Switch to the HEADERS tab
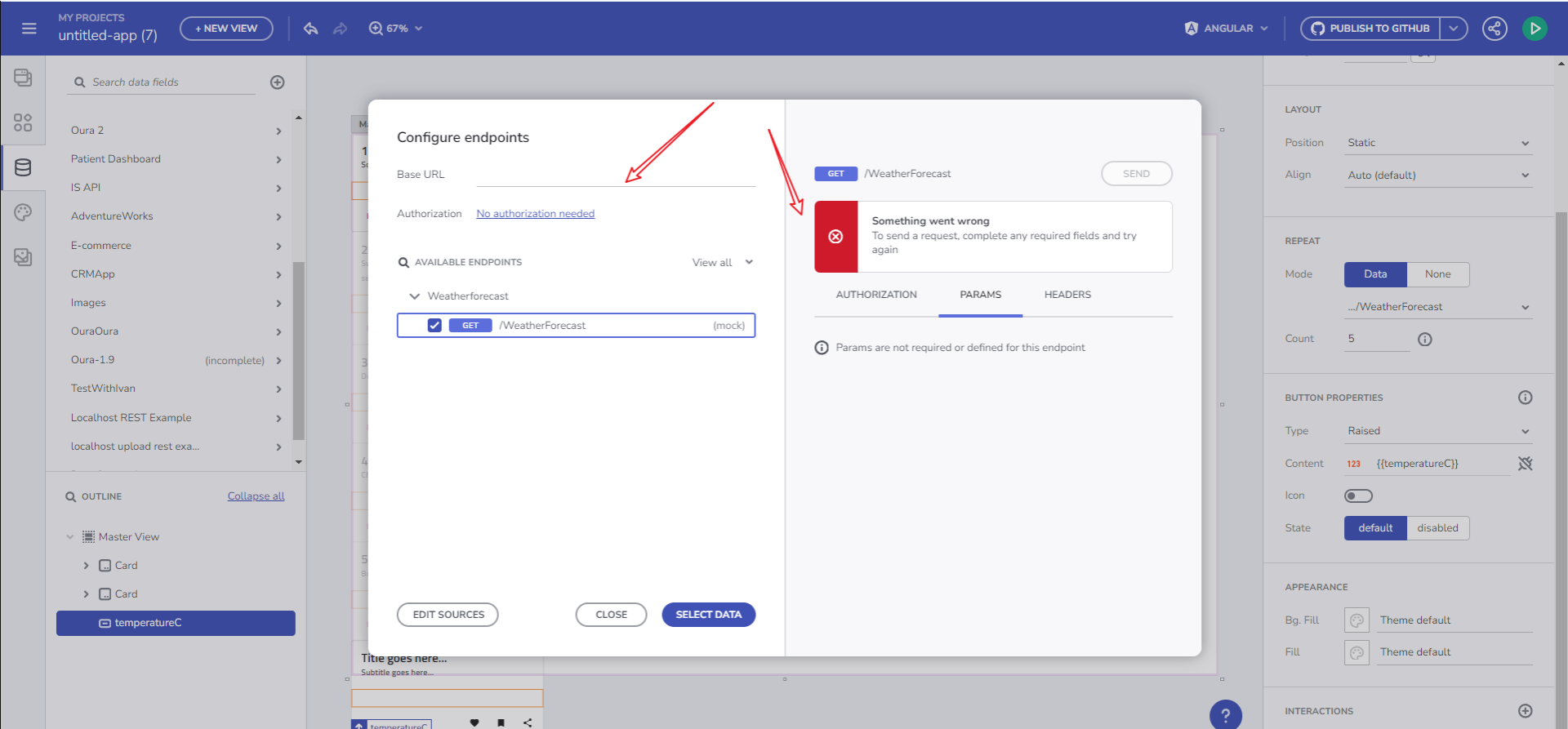Image resolution: width=1568 pixels, height=729 pixels. pyautogui.click(x=1067, y=295)
